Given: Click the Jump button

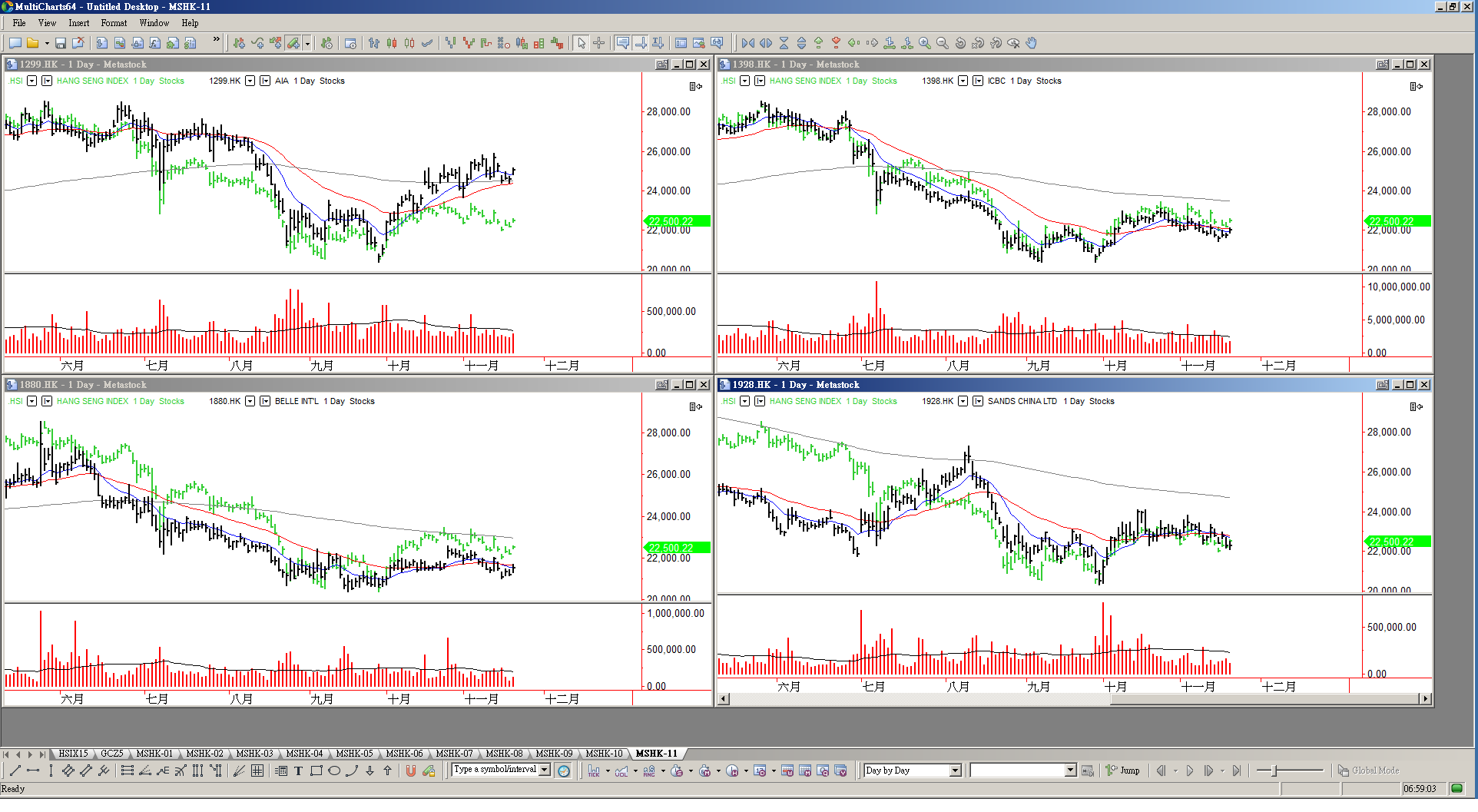Looking at the screenshot, I should [x=1123, y=771].
